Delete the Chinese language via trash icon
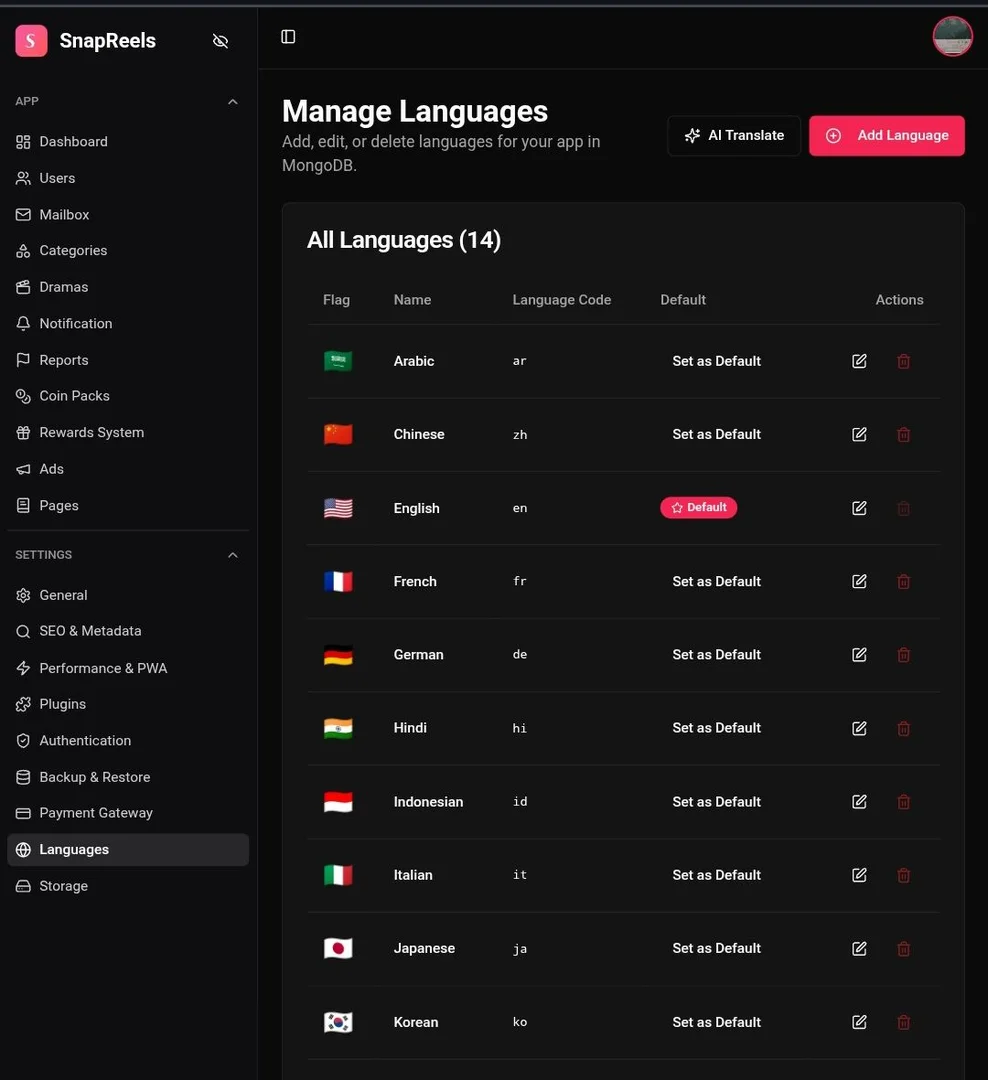This screenshot has width=988, height=1080. click(903, 435)
